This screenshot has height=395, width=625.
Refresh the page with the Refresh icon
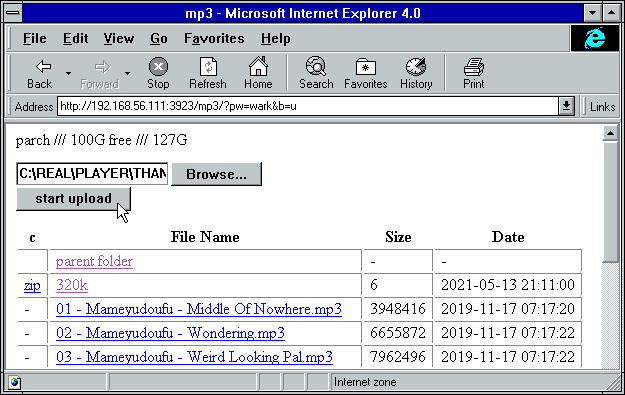tap(208, 66)
